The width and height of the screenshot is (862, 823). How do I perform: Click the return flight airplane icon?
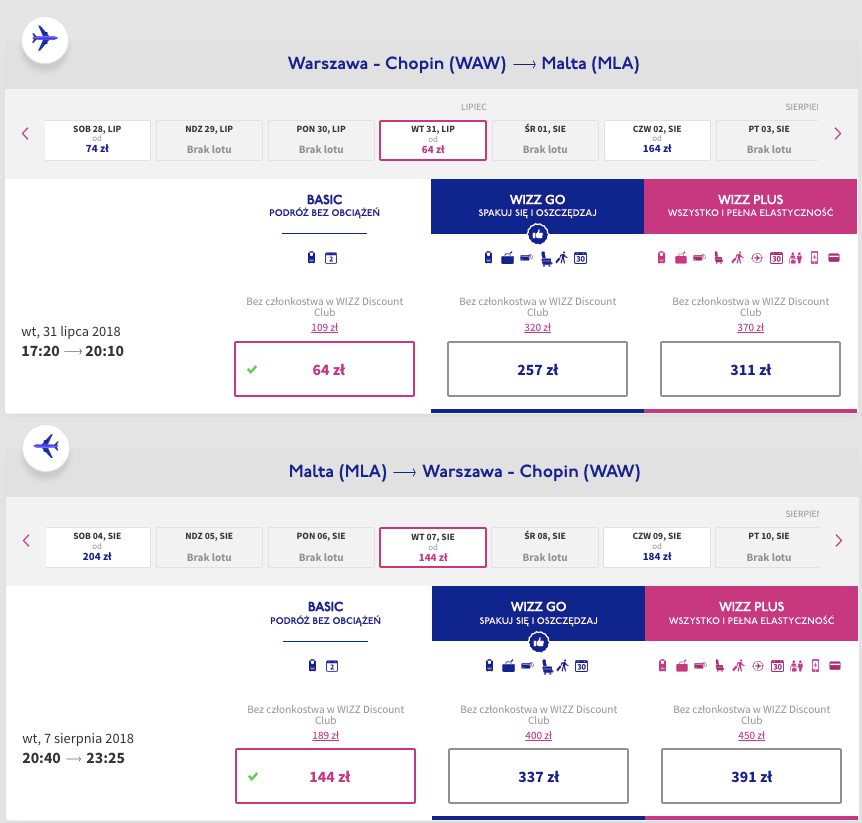[x=46, y=446]
